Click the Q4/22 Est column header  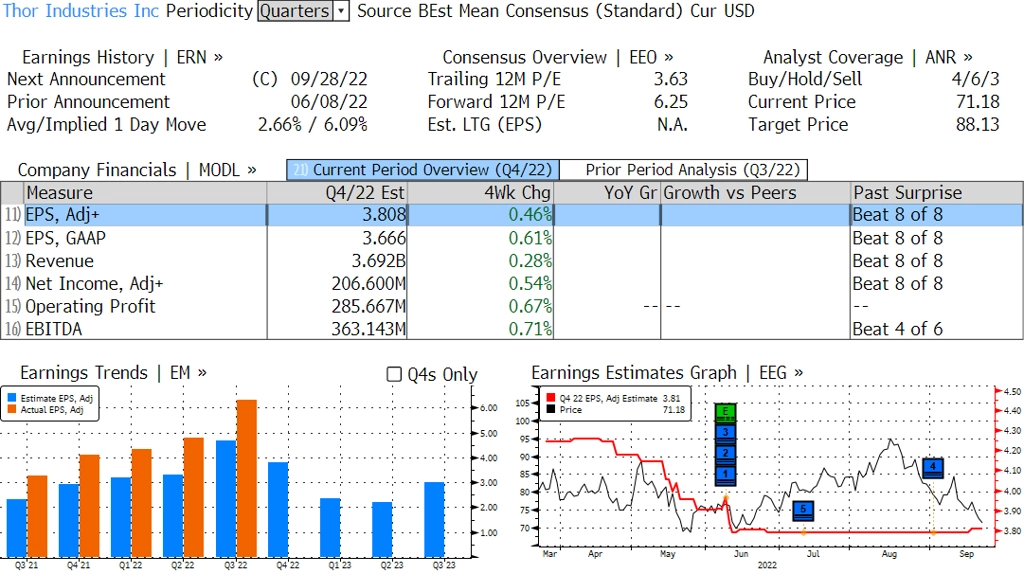pos(336,193)
